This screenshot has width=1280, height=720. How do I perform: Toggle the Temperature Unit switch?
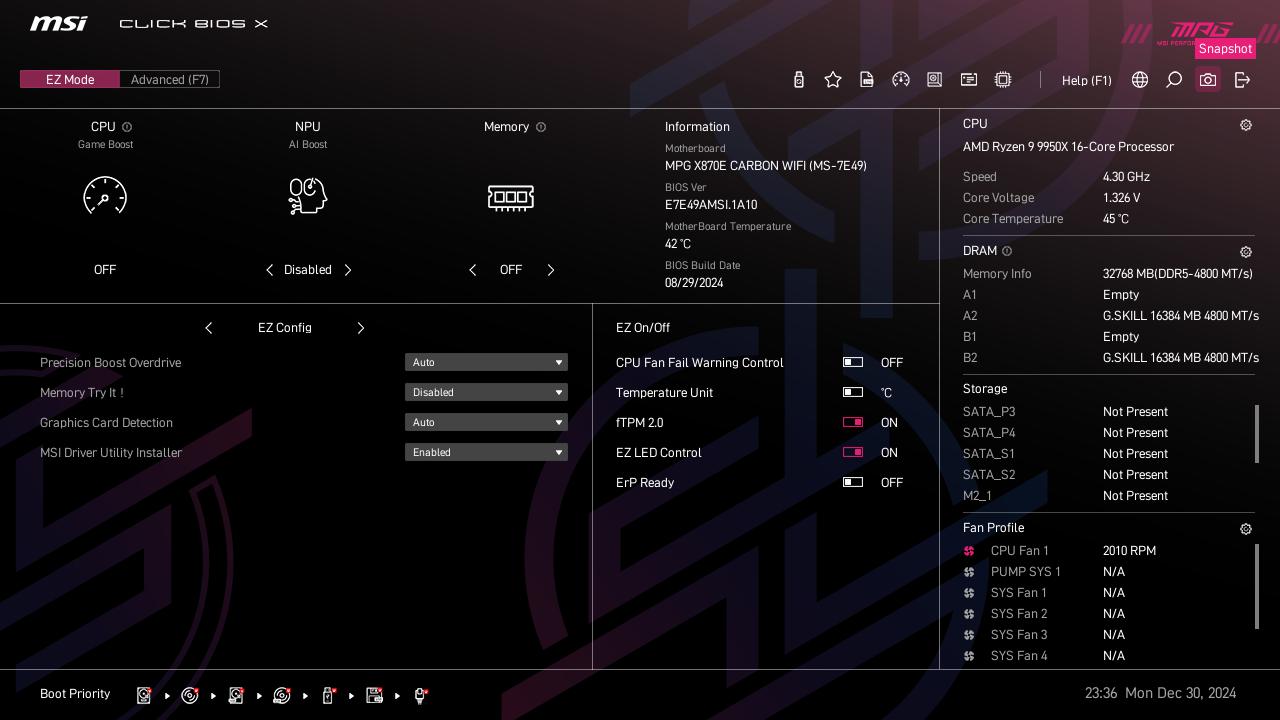click(853, 392)
